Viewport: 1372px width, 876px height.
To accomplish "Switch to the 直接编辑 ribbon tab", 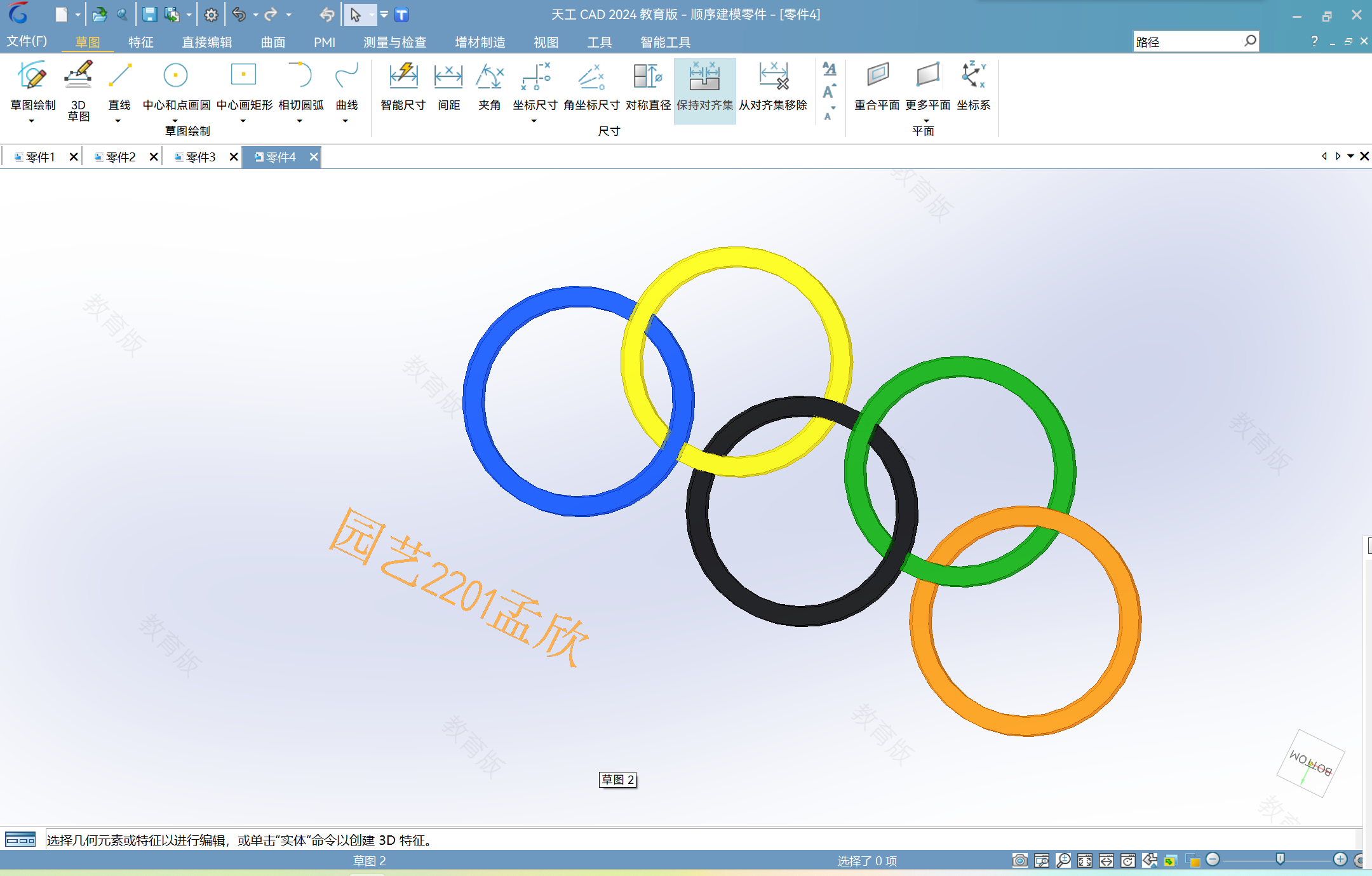I will point(207,42).
